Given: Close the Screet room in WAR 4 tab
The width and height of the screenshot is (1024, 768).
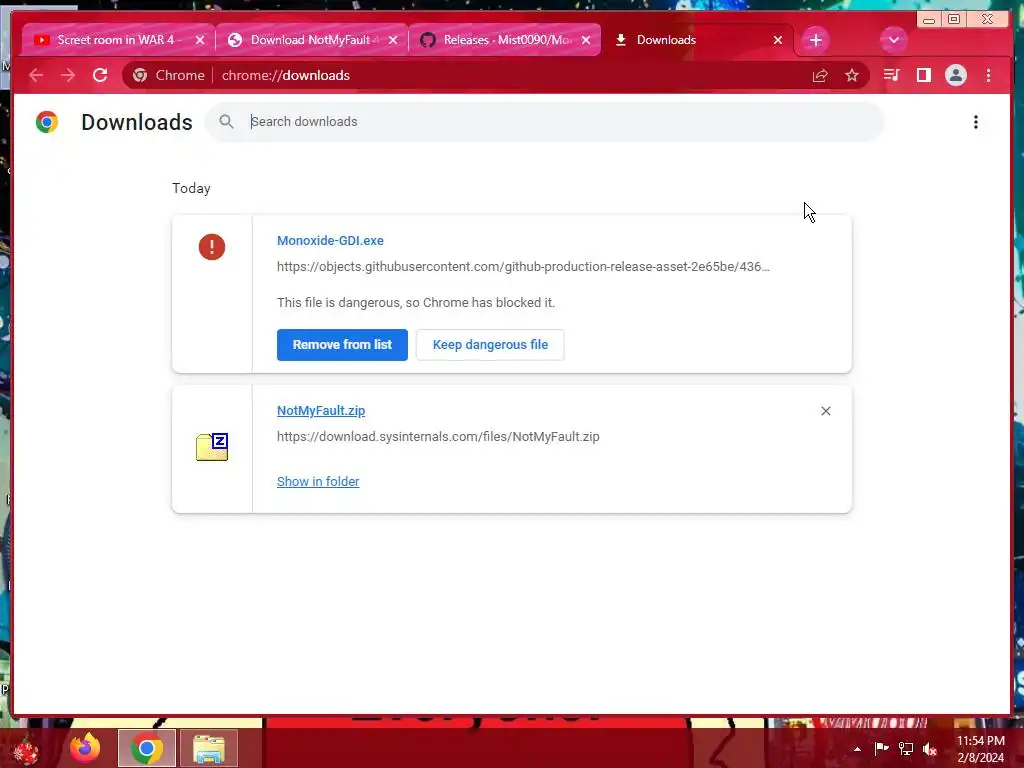Looking at the screenshot, I should pyautogui.click(x=200, y=40).
